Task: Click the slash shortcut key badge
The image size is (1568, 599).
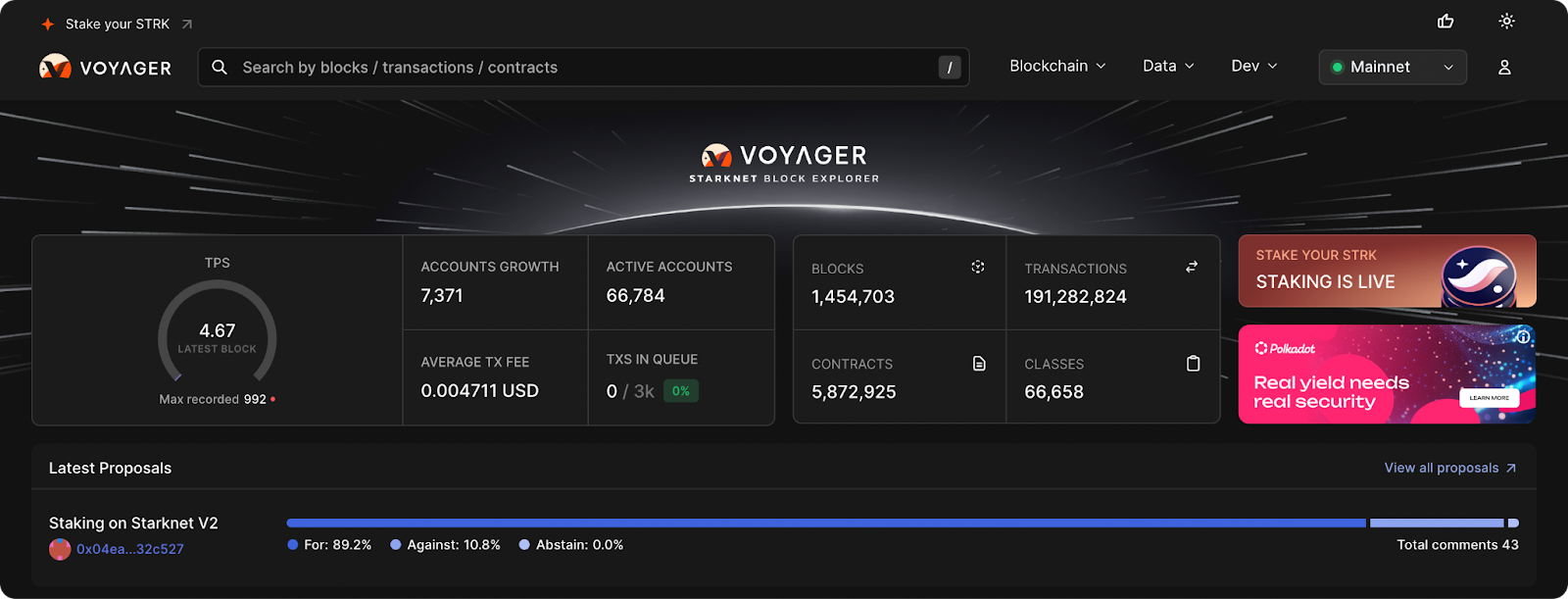Action: [x=950, y=68]
